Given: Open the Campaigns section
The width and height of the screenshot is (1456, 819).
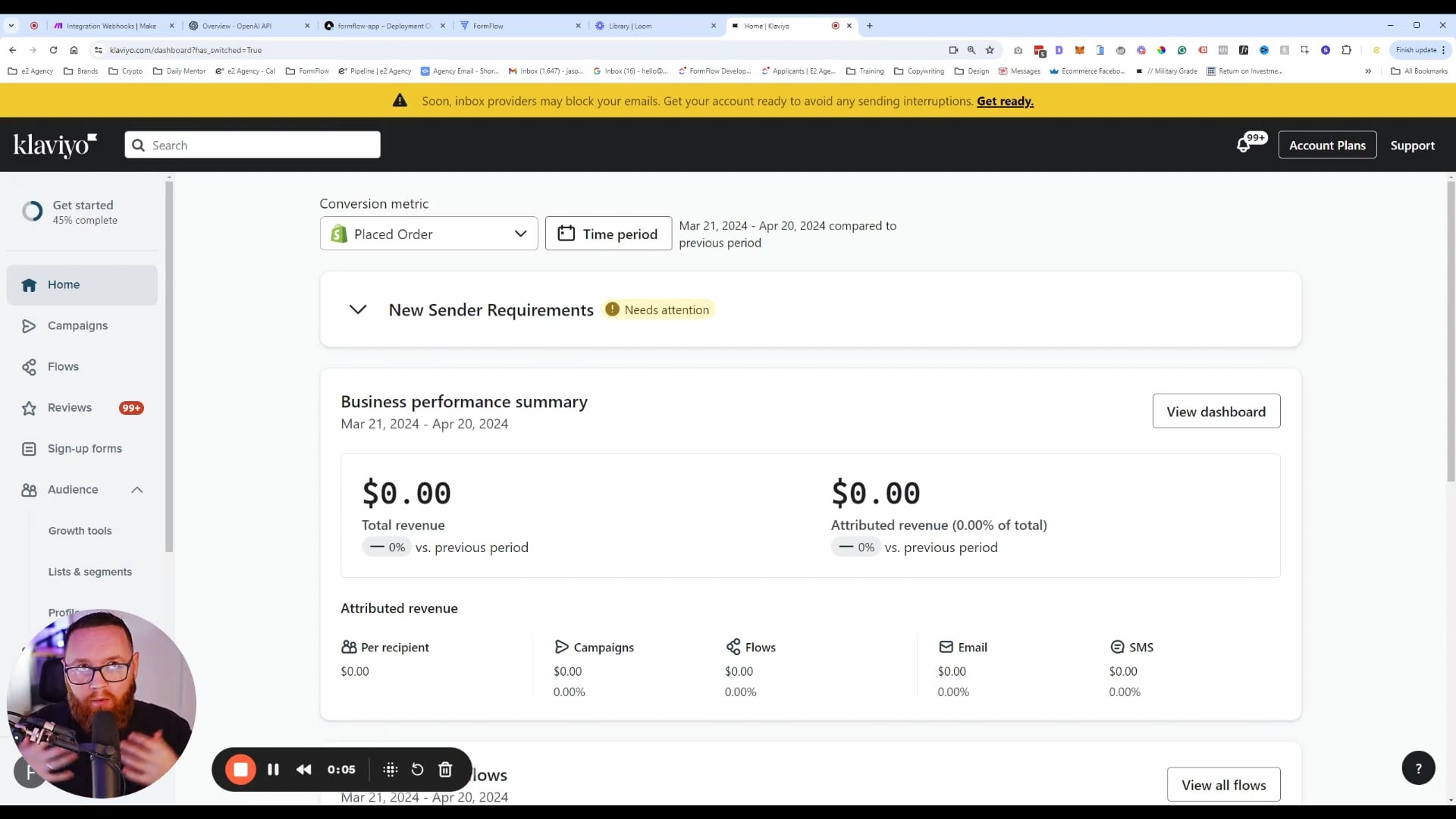Looking at the screenshot, I should pyautogui.click(x=77, y=325).
